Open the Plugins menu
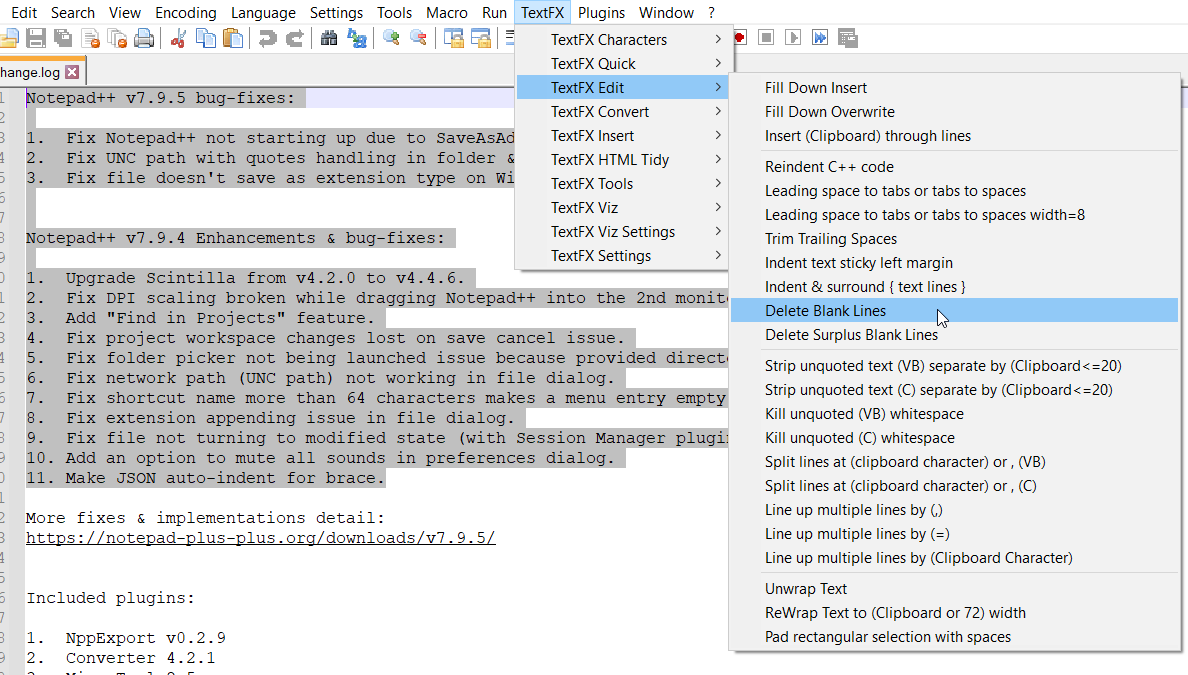 pyautogui.click(x=602, y=13)
